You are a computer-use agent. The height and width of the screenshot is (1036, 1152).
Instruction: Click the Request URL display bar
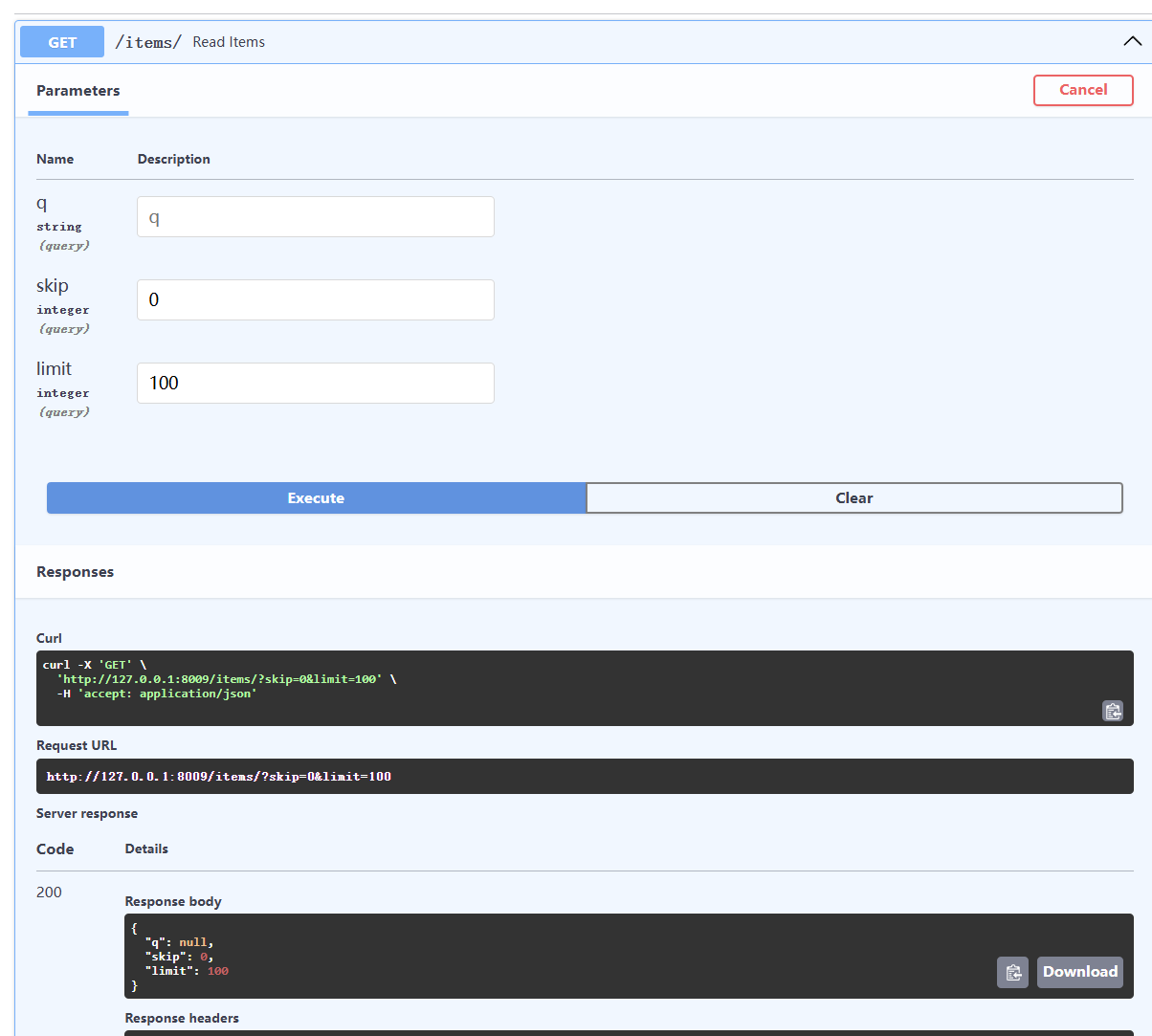(x=584, y=776)
